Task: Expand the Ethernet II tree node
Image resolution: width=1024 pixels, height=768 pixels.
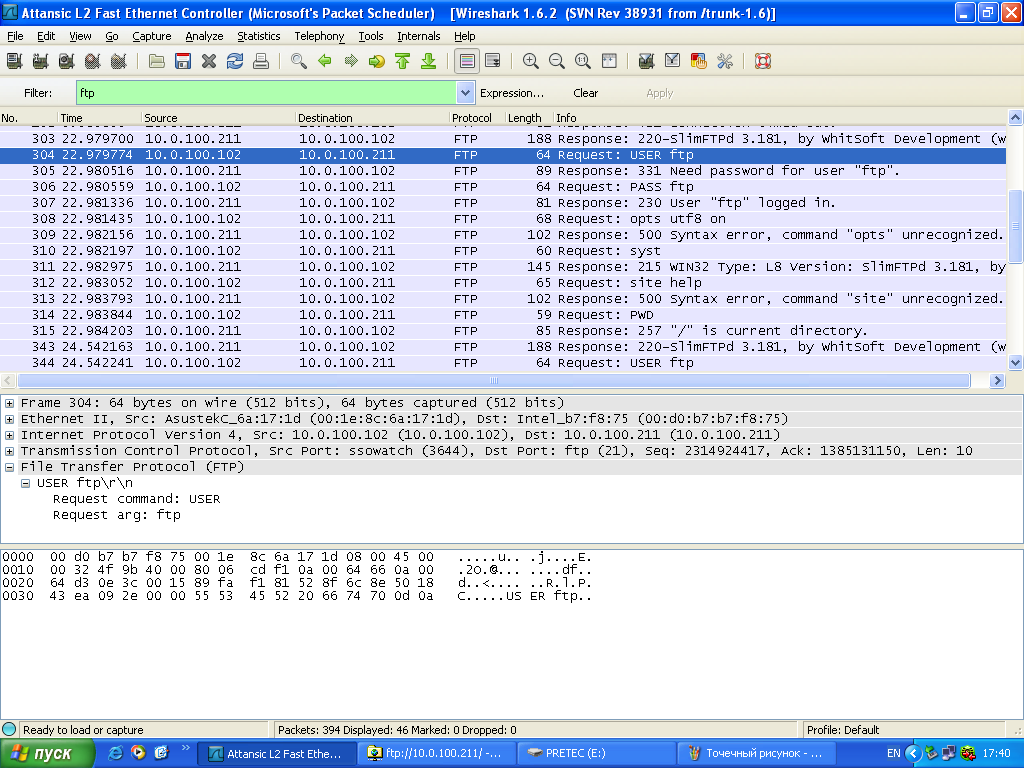Action: pos(9,419)
